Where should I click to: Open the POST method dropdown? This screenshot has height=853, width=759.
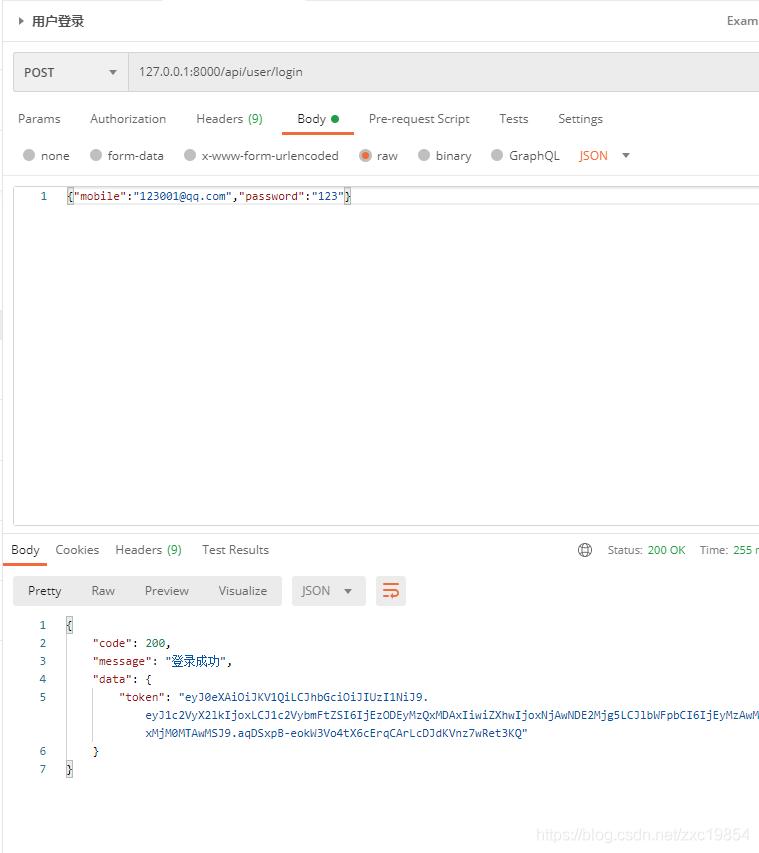pyautogui.click(x=70, y=72)
